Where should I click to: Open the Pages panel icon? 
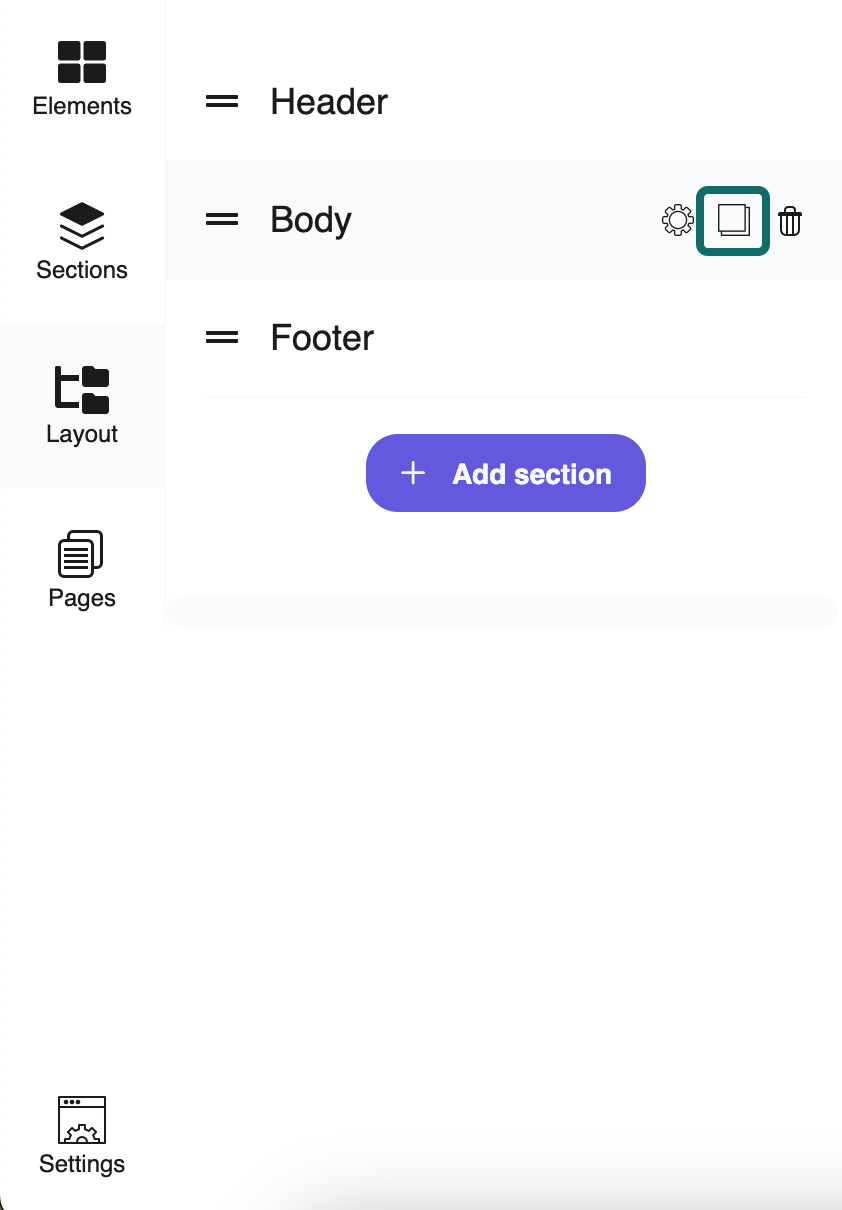tap(82, 554)
